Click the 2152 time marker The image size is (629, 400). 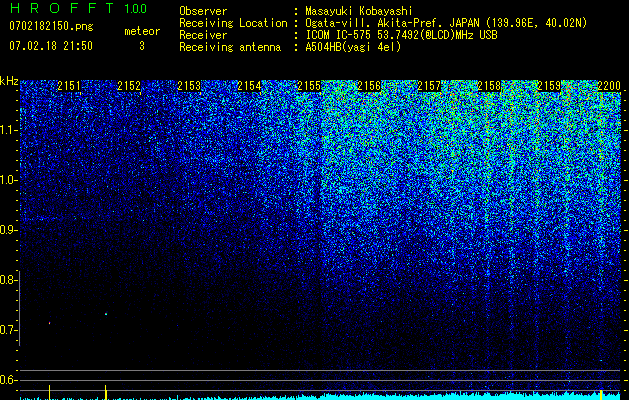pos(129,86)
